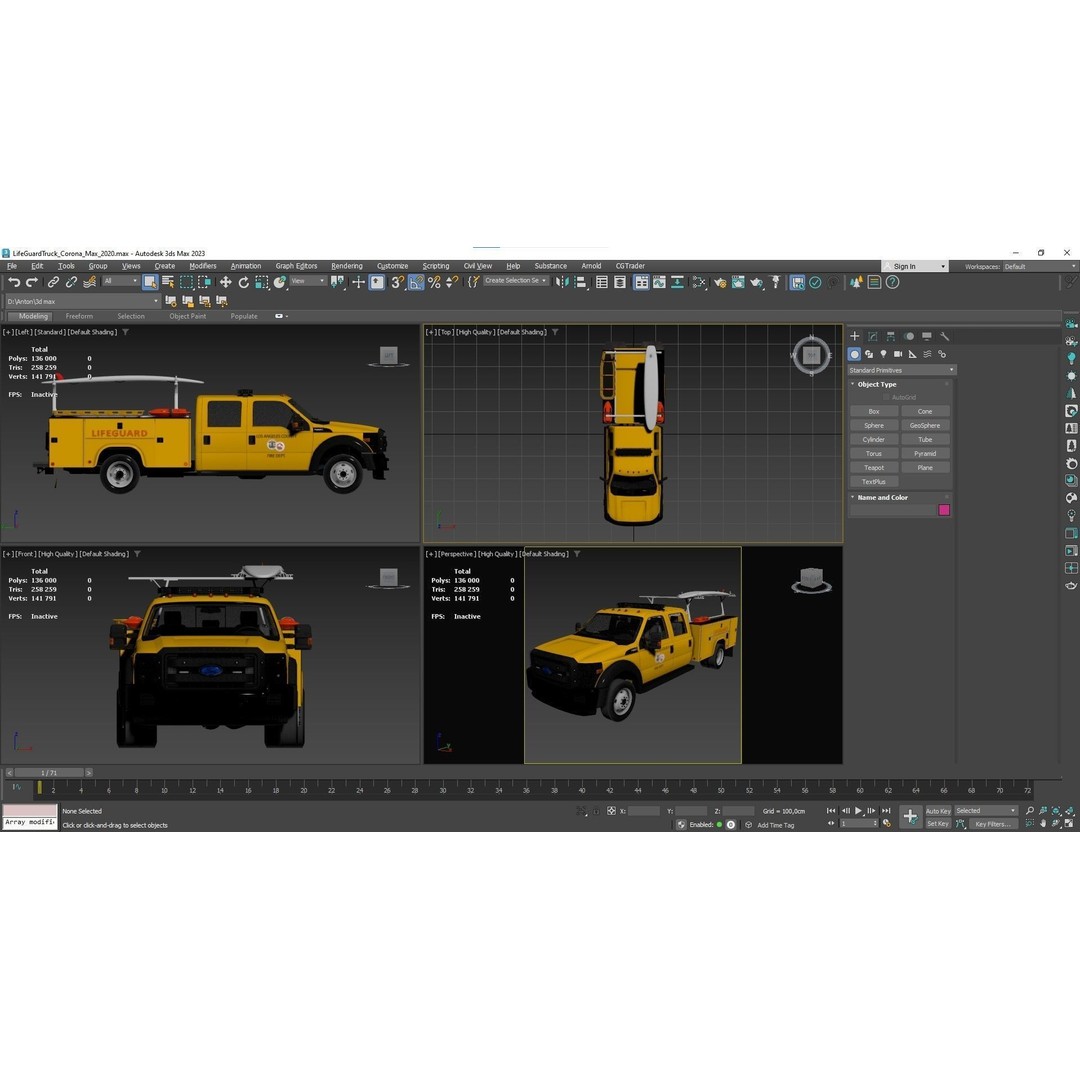Switch to the Modify panel icon
1080x1080 pixels.
[x=871, y=337]
